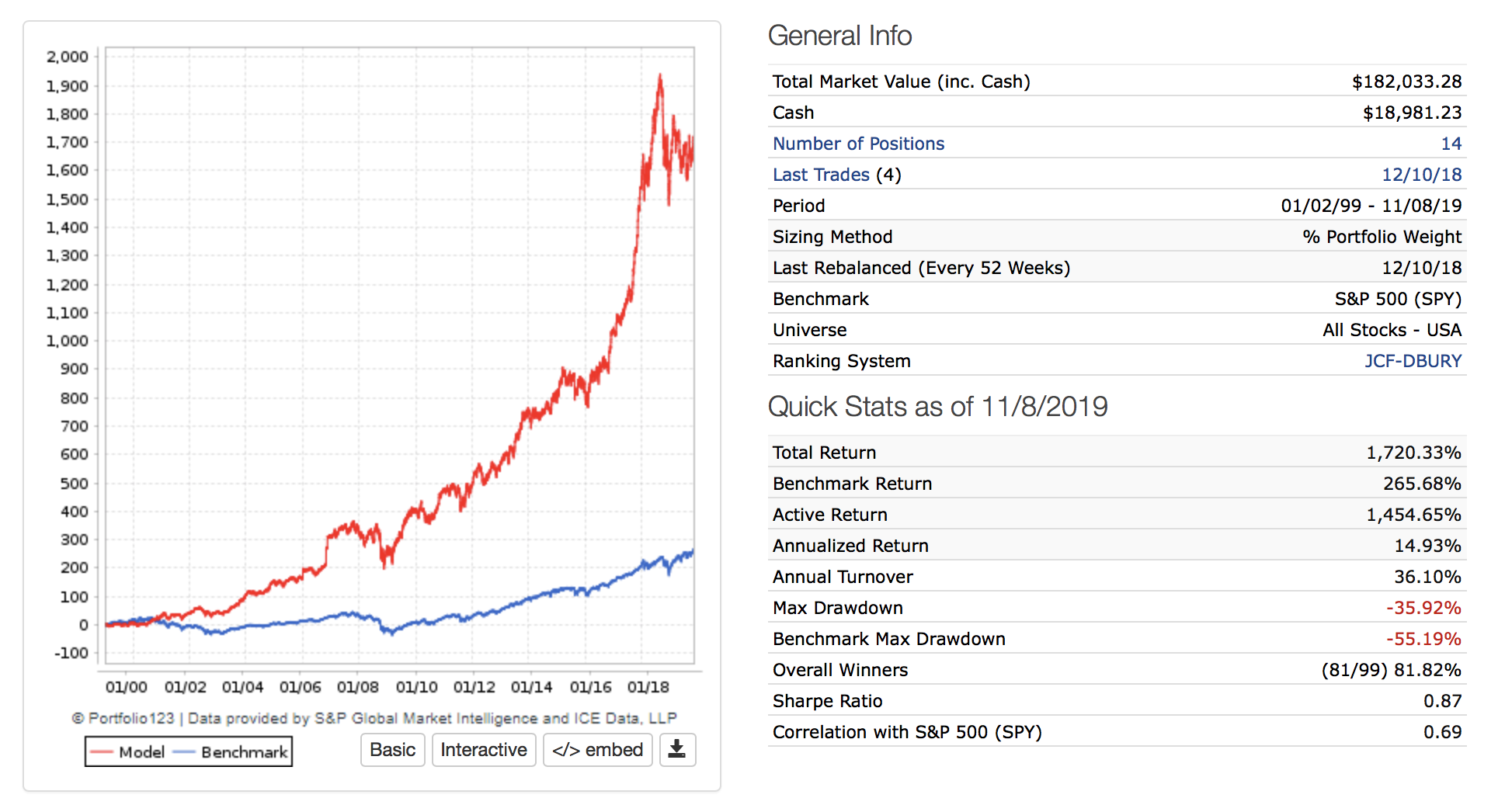This screenshot has height=812, width=1505.
Task: Toggle the Model series in legend
Action: (x=141, y=752)
